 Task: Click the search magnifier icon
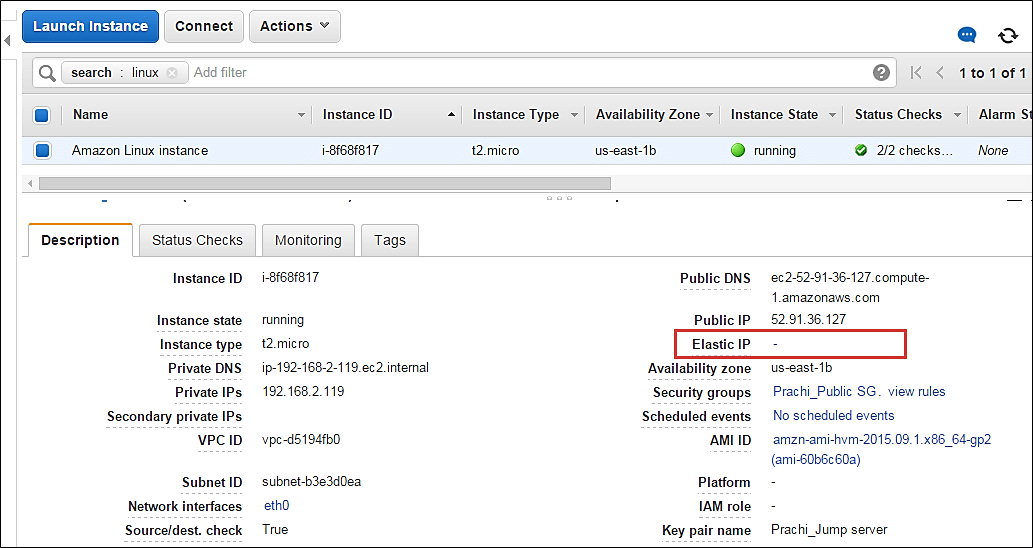pos(46,73)
